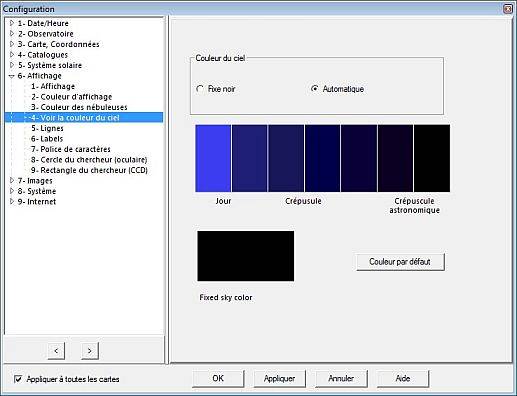Expand the 9- Internet tree node
This screenshot has width=517, height=396.
tap(12, 201)
